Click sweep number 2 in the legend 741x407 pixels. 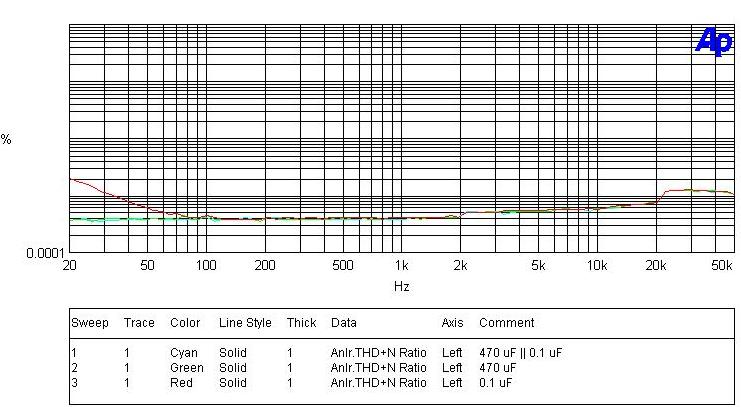[x=74, y=368]
